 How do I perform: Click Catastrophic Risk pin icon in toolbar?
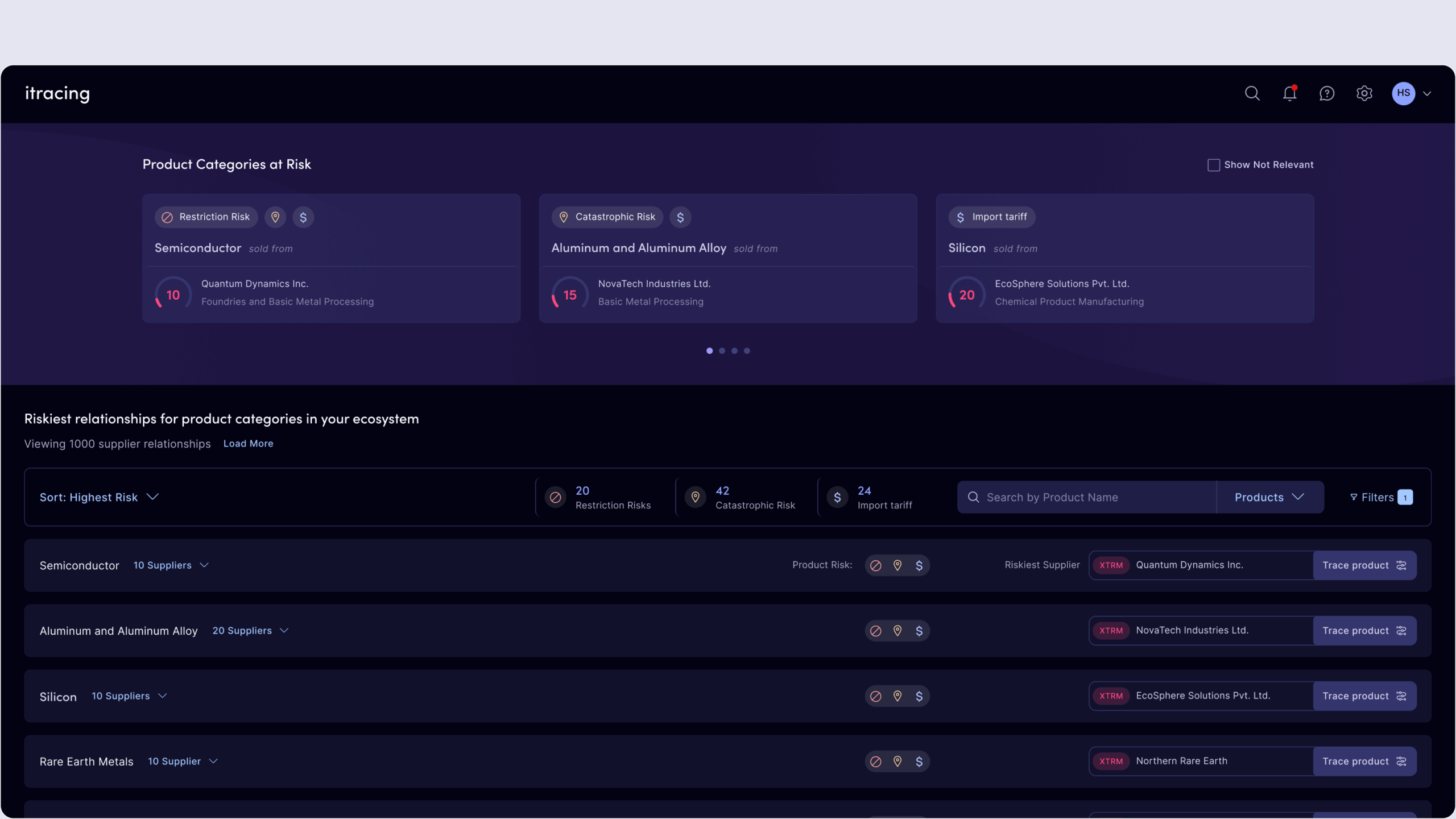click(695, 497)
